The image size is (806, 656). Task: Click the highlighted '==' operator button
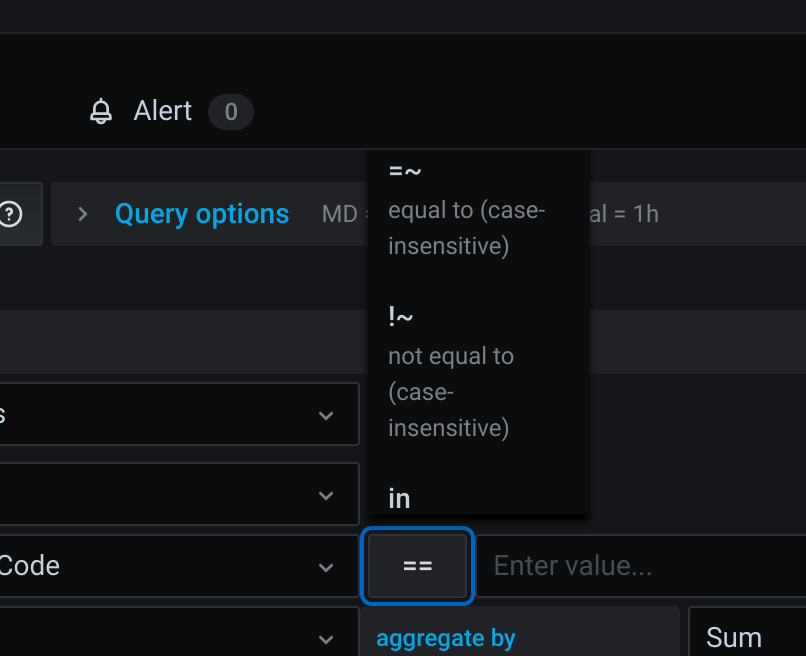417,565
